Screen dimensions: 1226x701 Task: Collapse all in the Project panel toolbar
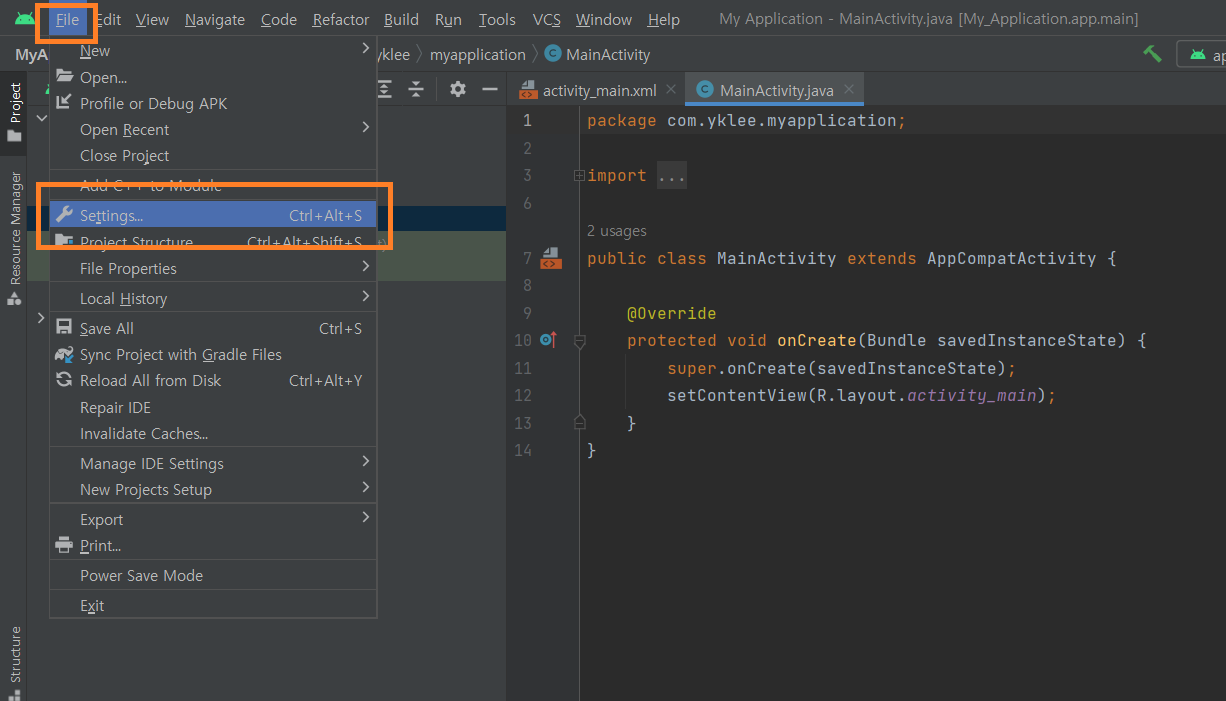point(416,89)
